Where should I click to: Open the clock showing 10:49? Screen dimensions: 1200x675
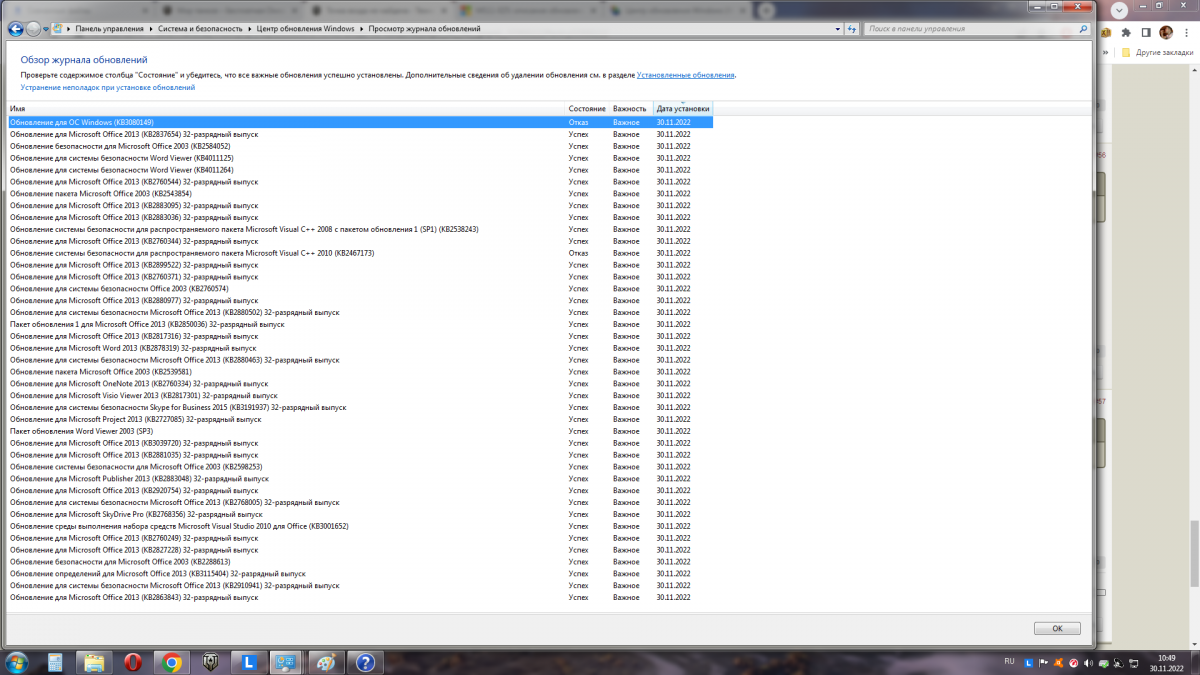[x=1166, y=662]
